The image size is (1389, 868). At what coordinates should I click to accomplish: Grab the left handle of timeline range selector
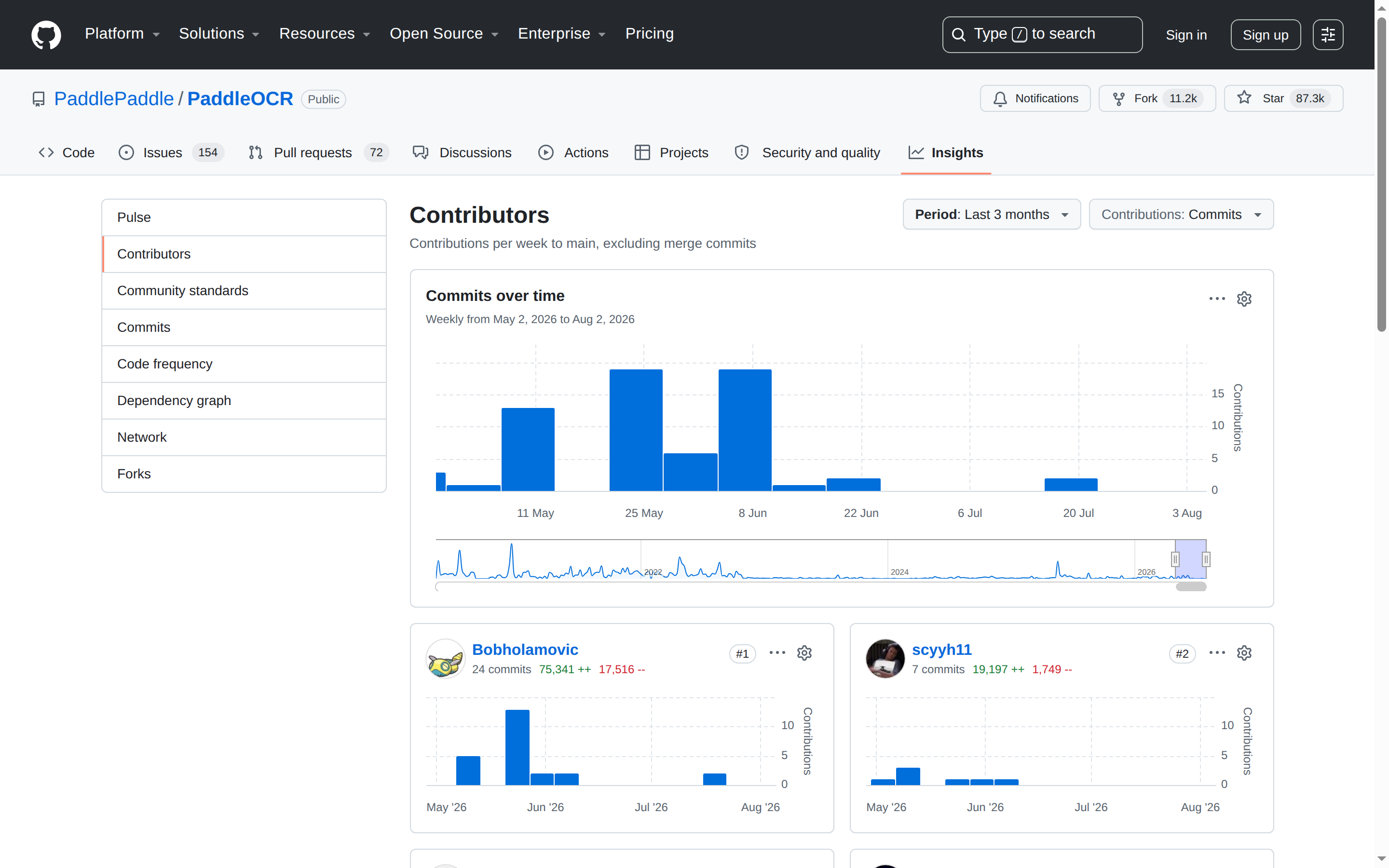[1175, 559]
